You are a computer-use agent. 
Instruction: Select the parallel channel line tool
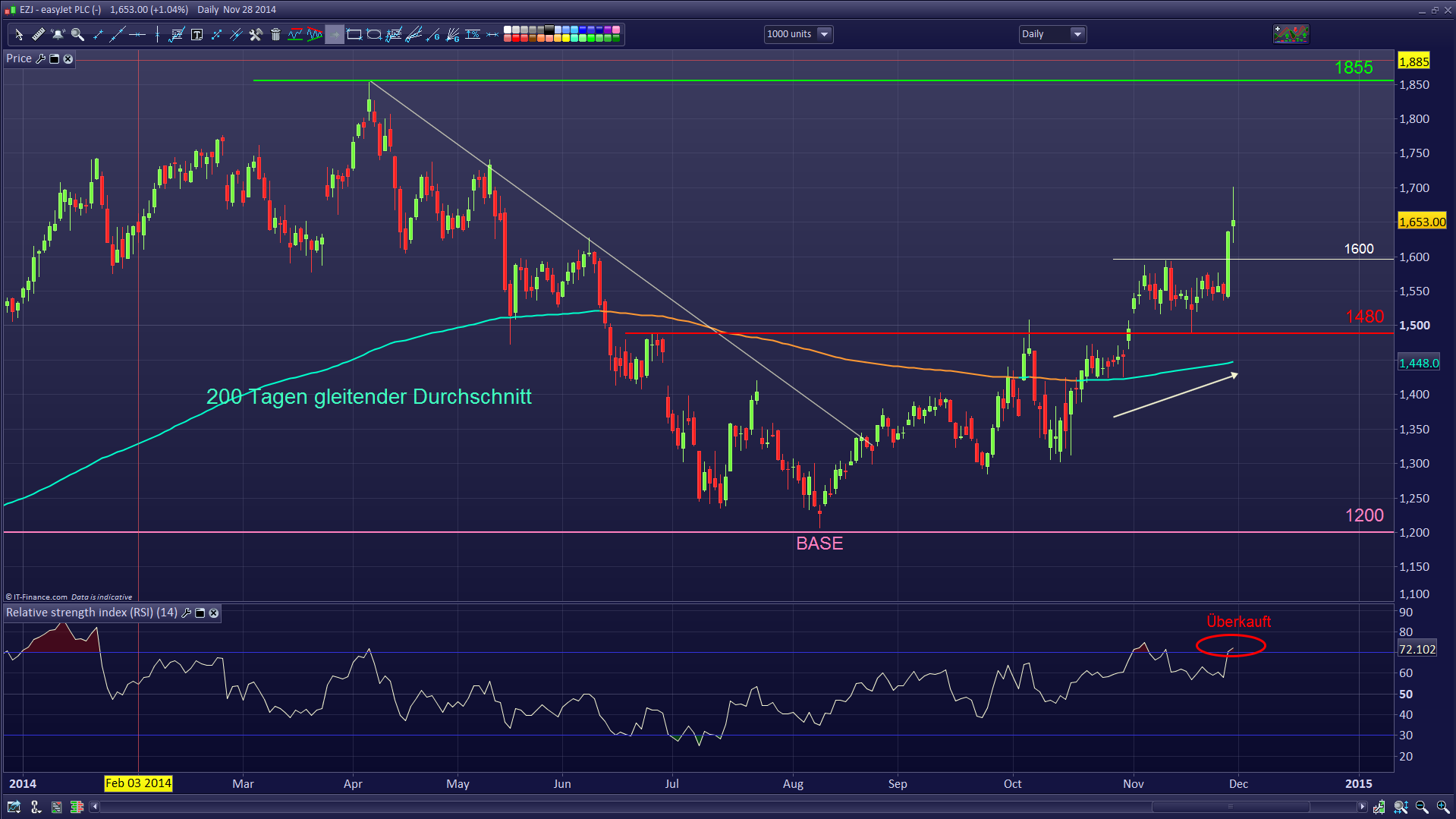(x=236, y=34)
